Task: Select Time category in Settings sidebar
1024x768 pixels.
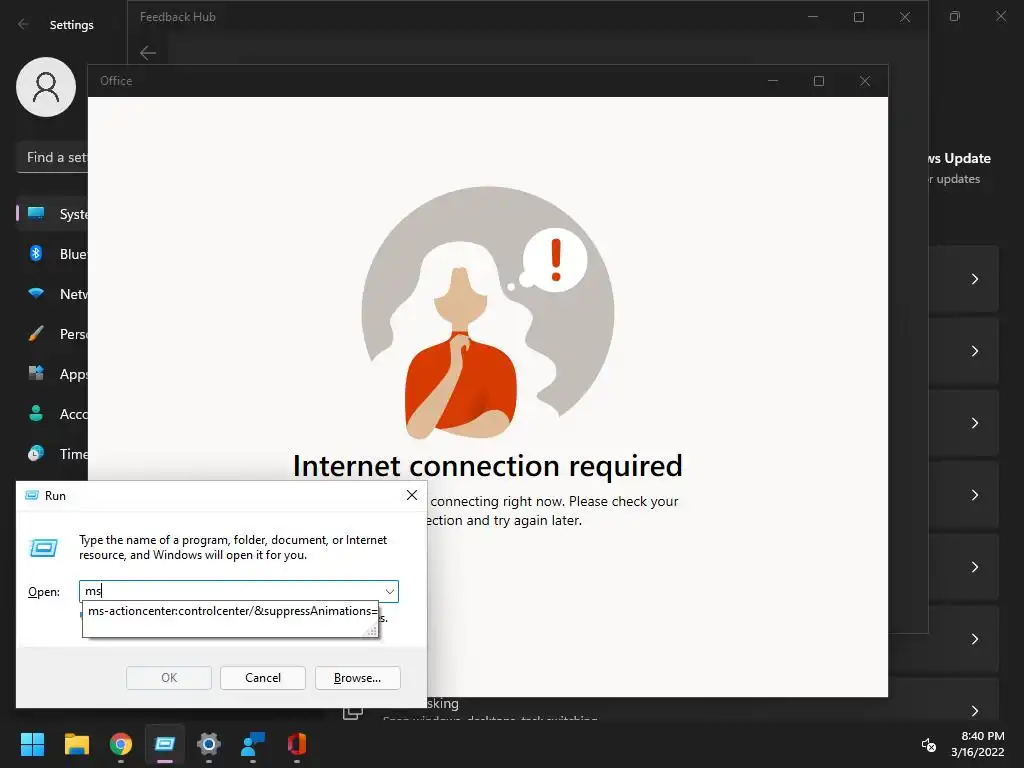Action: (52, 453)
